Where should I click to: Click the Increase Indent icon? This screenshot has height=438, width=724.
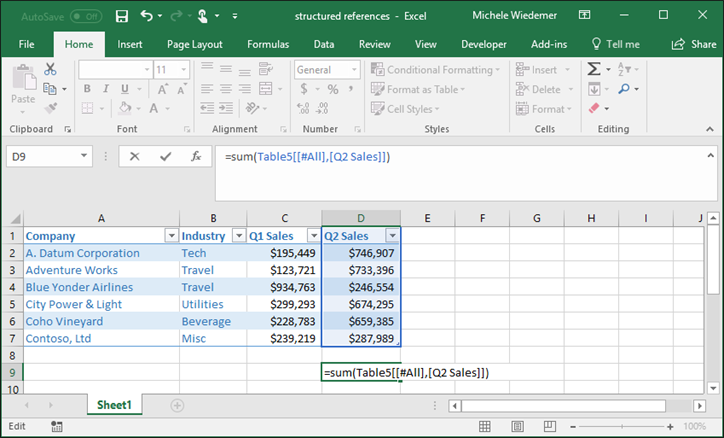click(226, 108)
